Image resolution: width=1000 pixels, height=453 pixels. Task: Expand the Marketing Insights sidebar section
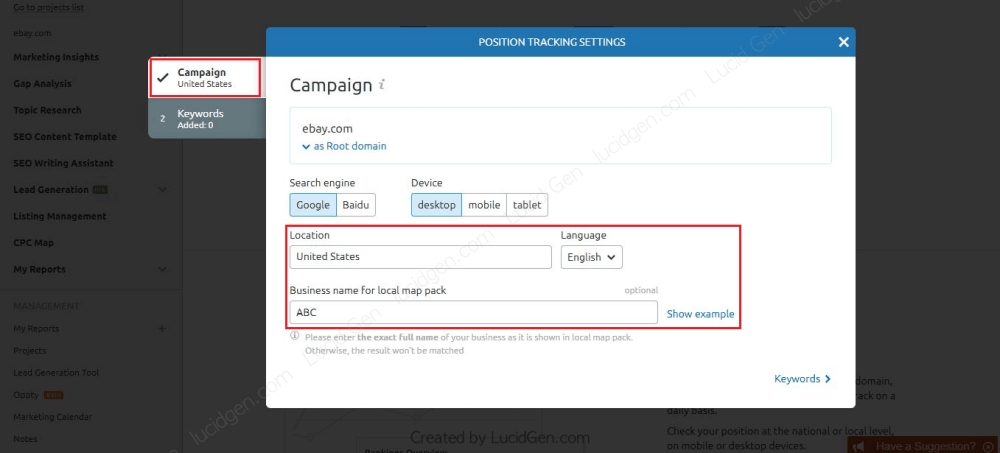pyautogui.click(x=162, y=58)
